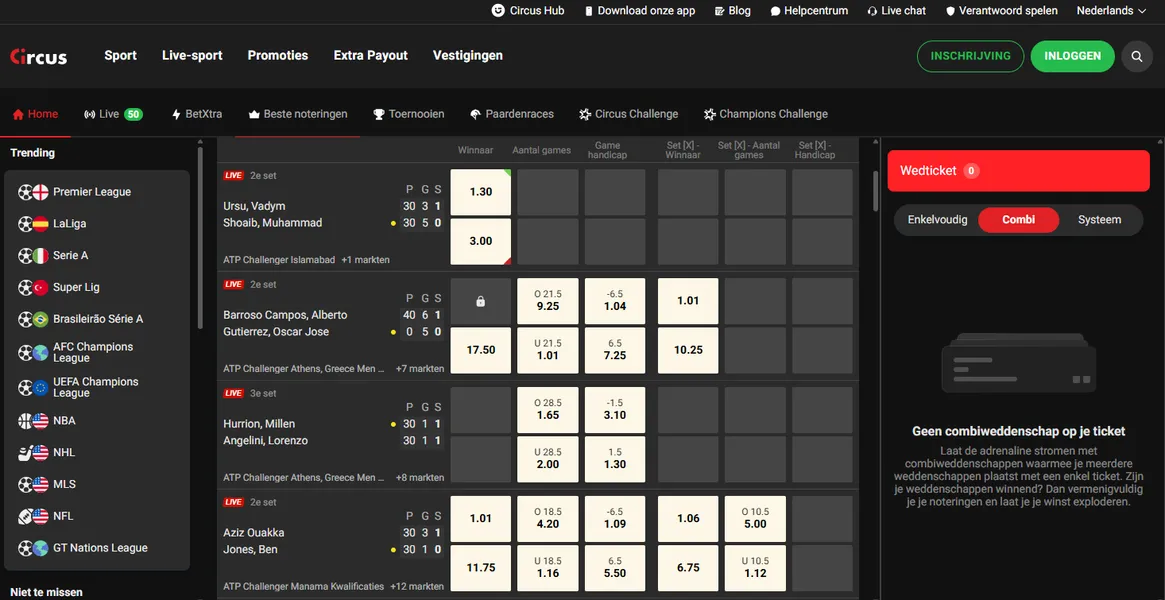Open the Live-sport menu

[192, 56]
